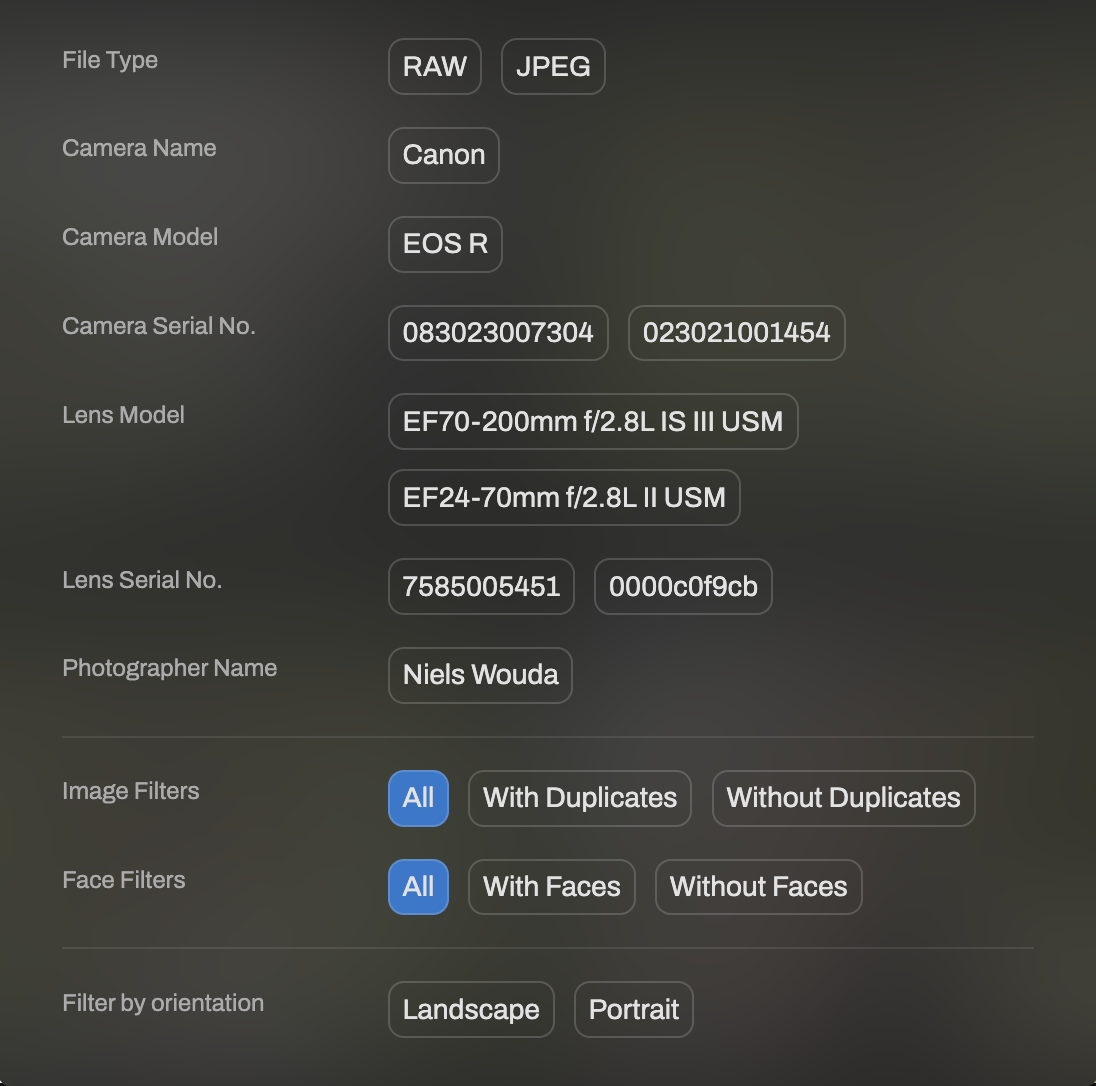This screenshot has width=1096, height=1086.
Task: Select the EOS R camera model
Action: (444, 244)
